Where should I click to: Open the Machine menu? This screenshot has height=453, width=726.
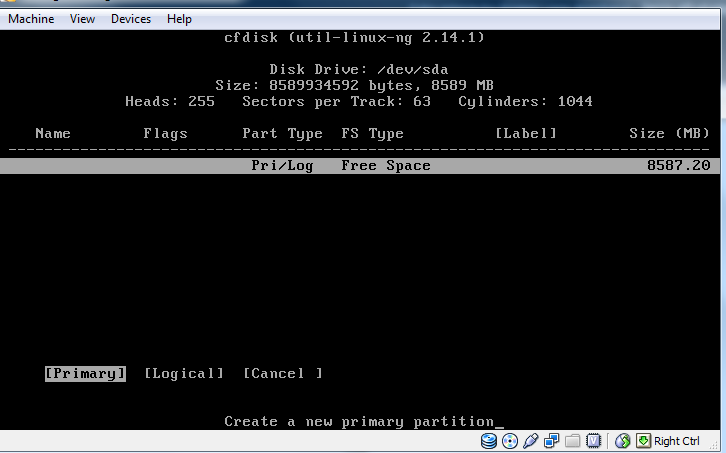click(31, 19)
